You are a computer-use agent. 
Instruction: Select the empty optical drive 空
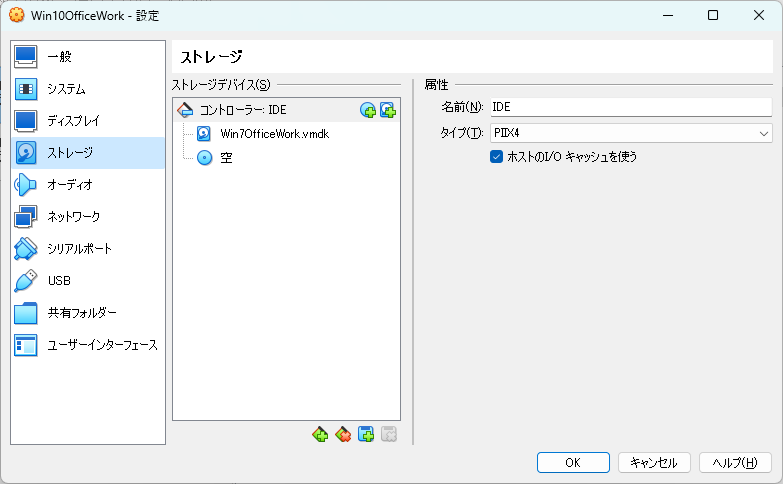(286, 158)
